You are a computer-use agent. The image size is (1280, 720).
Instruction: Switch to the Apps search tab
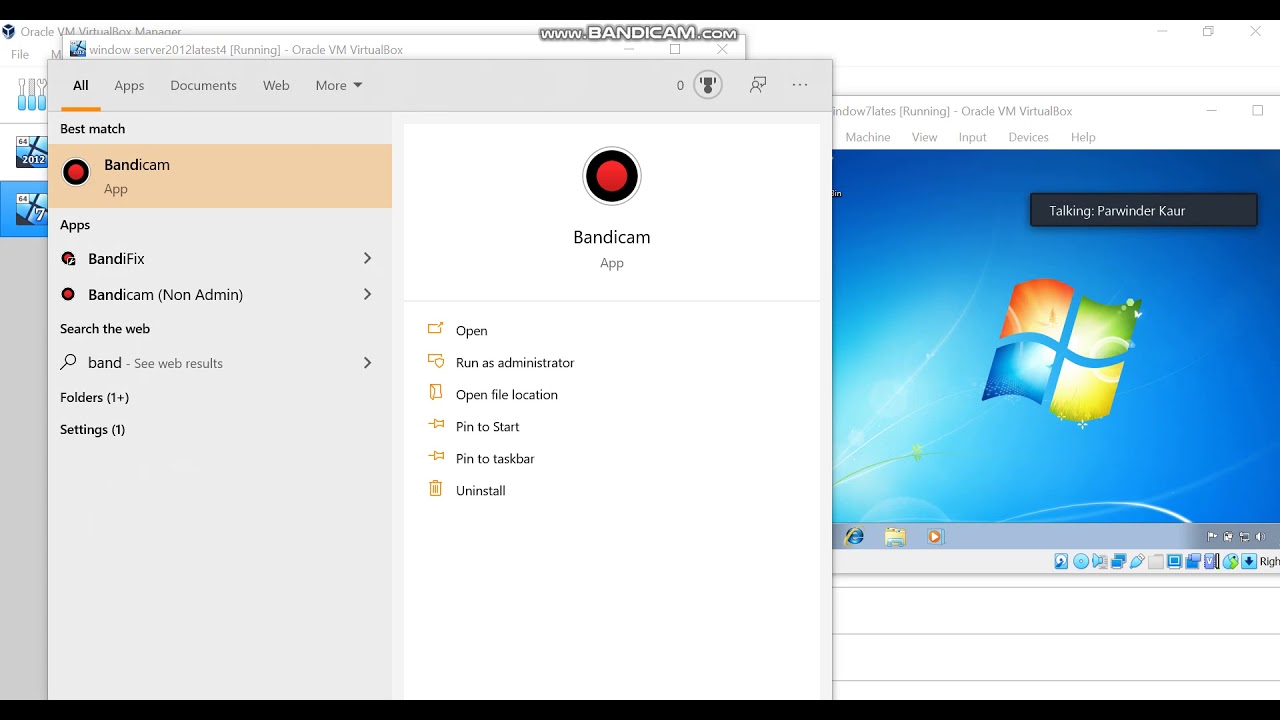(129, 86)
